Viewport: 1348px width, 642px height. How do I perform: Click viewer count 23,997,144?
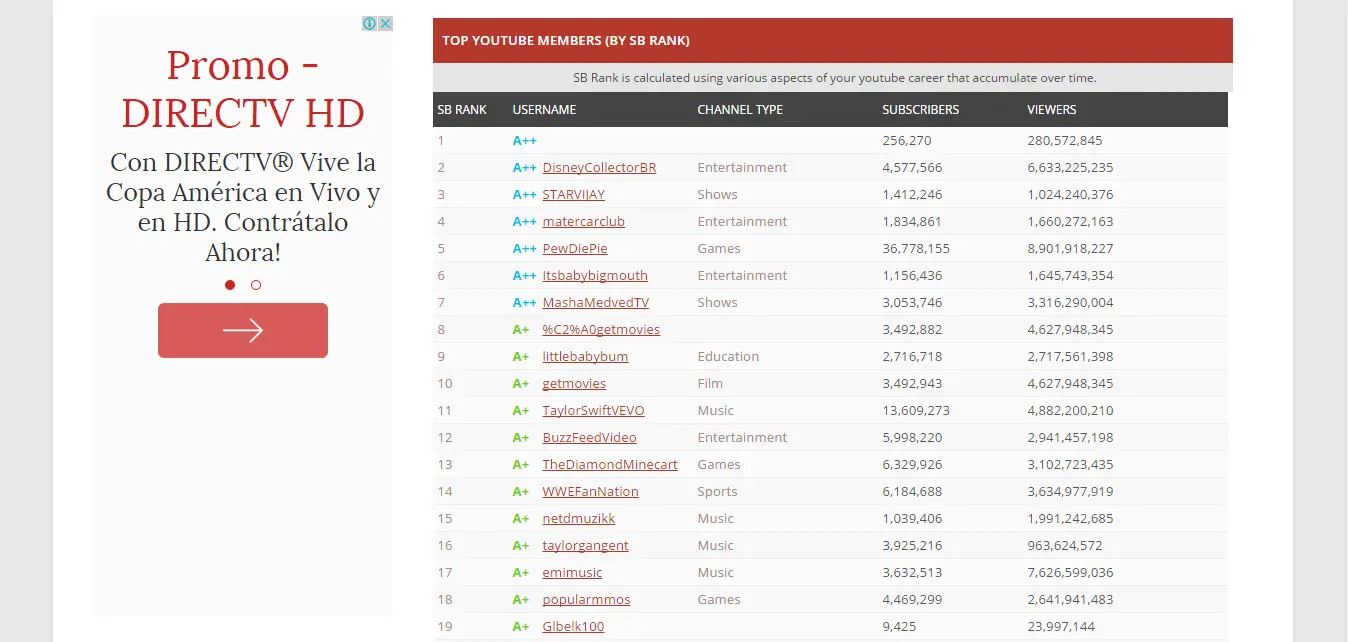1061,626
